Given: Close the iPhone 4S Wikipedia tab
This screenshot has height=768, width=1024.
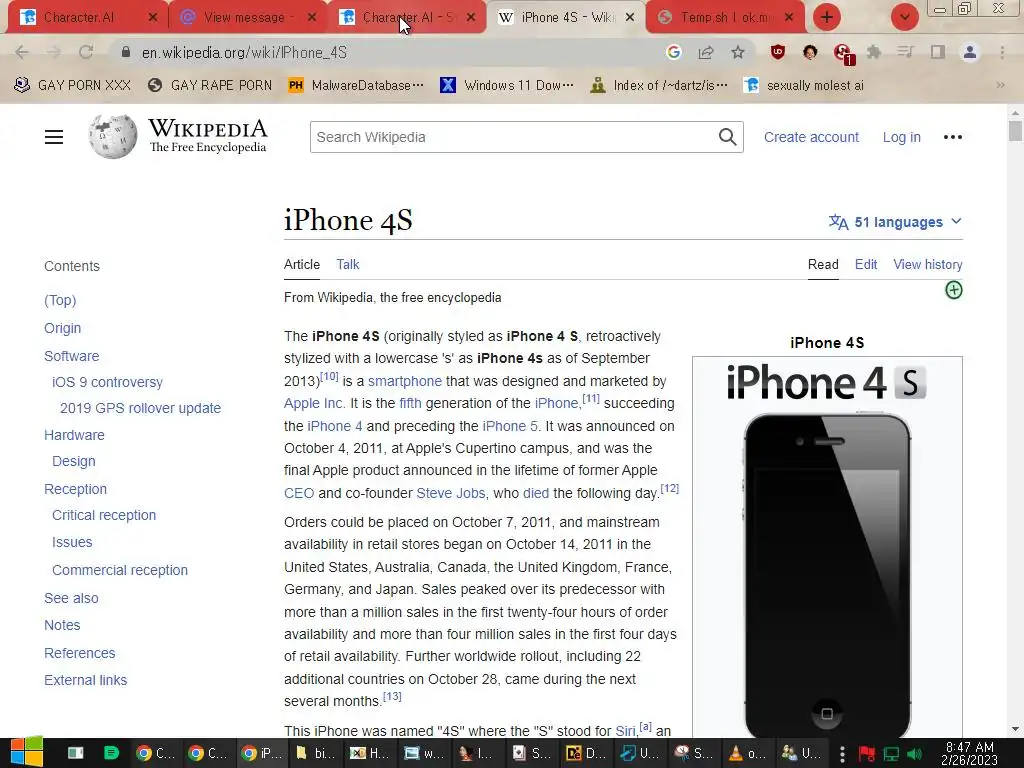Looking at the screenshot, I should (x=630, y=17).
